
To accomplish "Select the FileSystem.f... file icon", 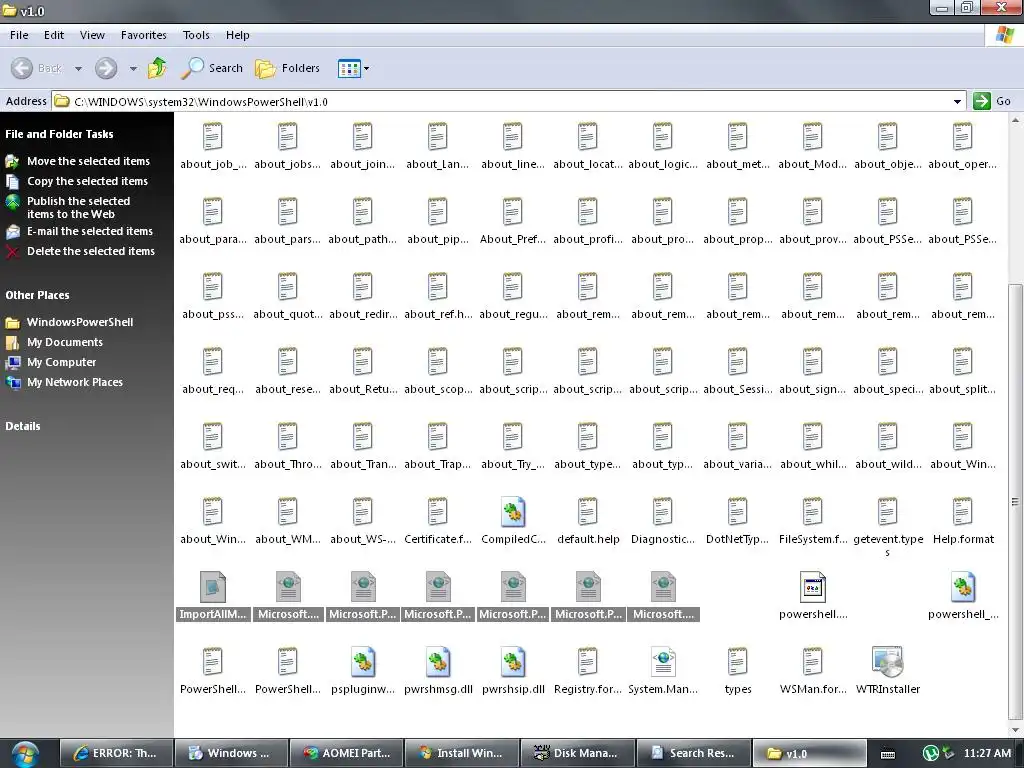I will 813,512.
